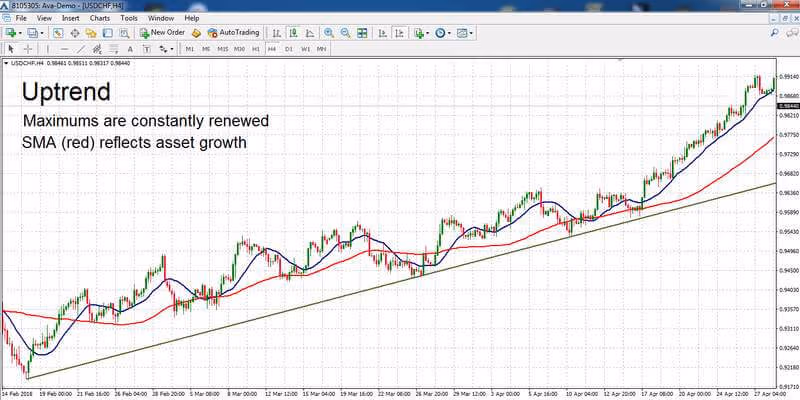The image size is (800, 400).
Task: Open the Strategy Tester icon
Action: [x=124, y=33]
